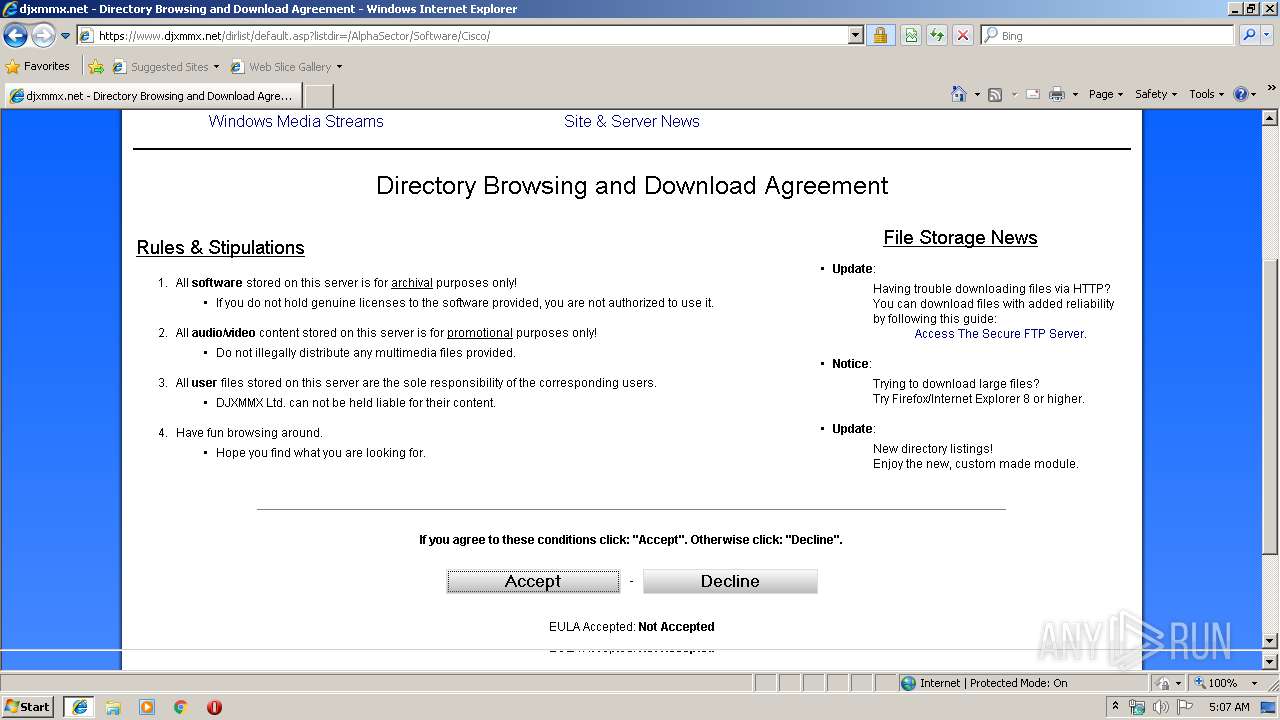
Task: Click the search magnifier button
Action: click(1247, 36)
